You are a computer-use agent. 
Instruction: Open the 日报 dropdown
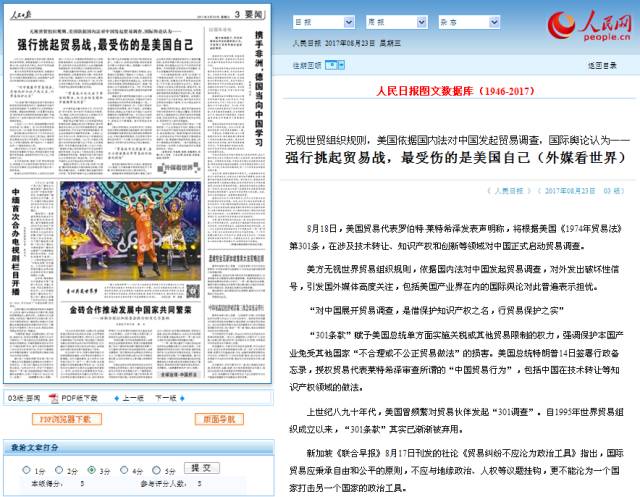[324, 22]
